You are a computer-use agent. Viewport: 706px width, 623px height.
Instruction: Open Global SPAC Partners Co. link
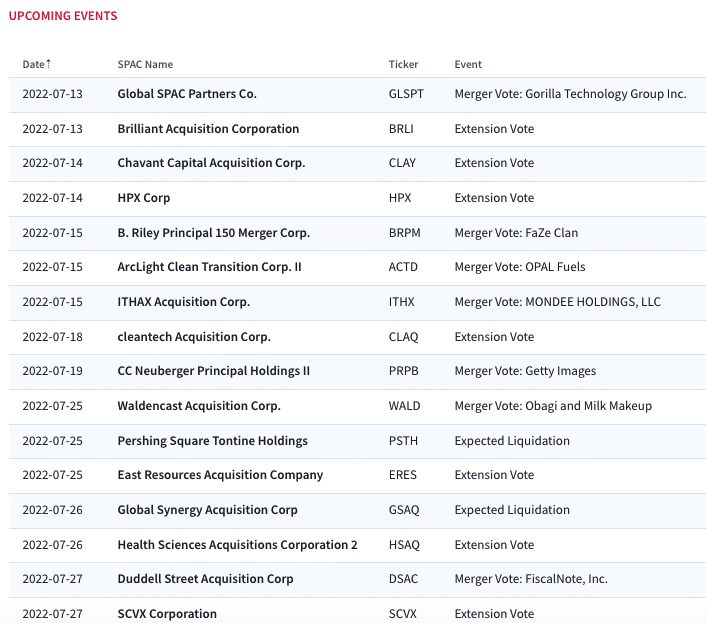click(x=187, y=94)
